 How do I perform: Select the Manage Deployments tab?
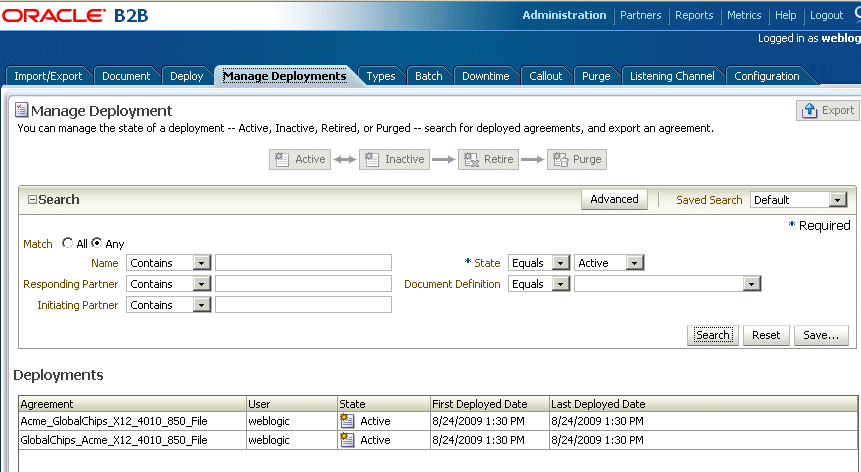pyautogui.click(x=284, y=76)
